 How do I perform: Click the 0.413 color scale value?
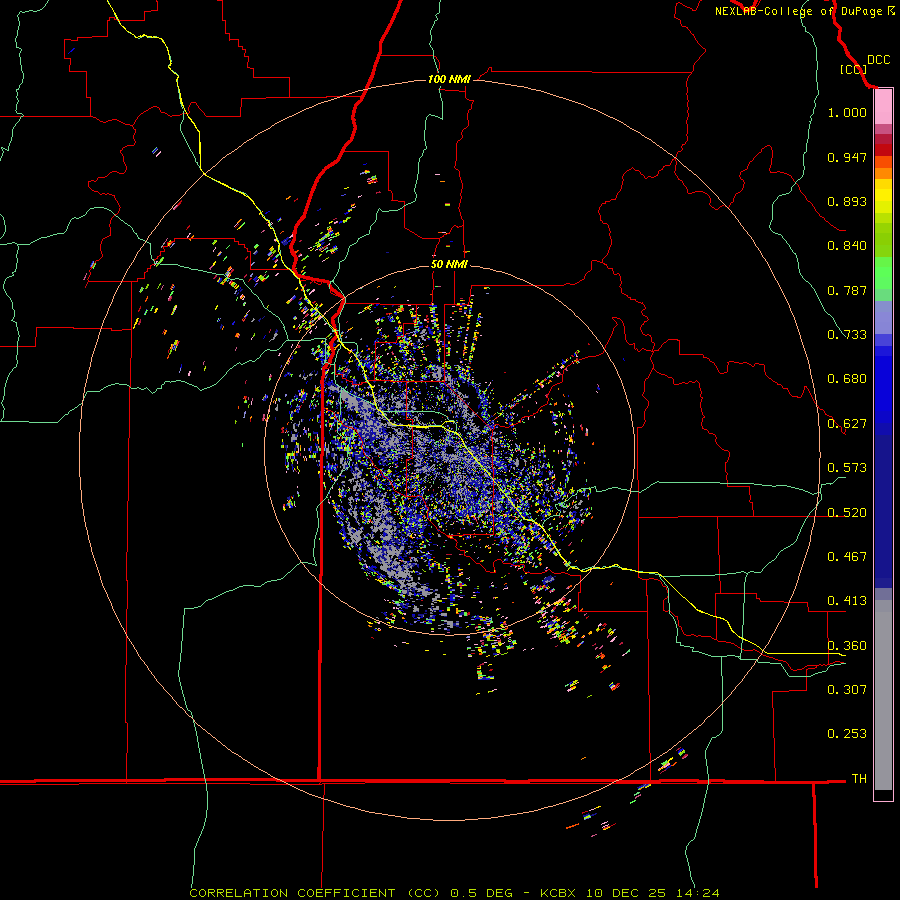point(847,601)
